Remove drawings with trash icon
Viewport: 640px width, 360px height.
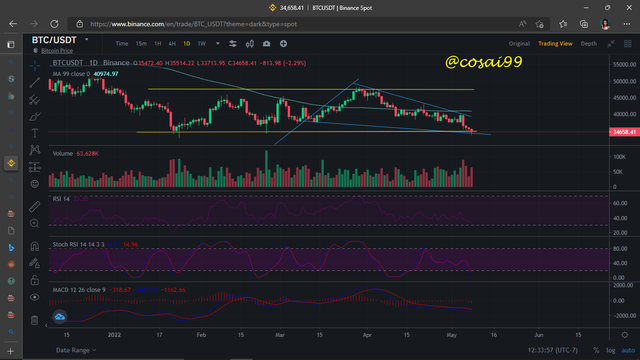pyautogui.click(x=35, y=320)
